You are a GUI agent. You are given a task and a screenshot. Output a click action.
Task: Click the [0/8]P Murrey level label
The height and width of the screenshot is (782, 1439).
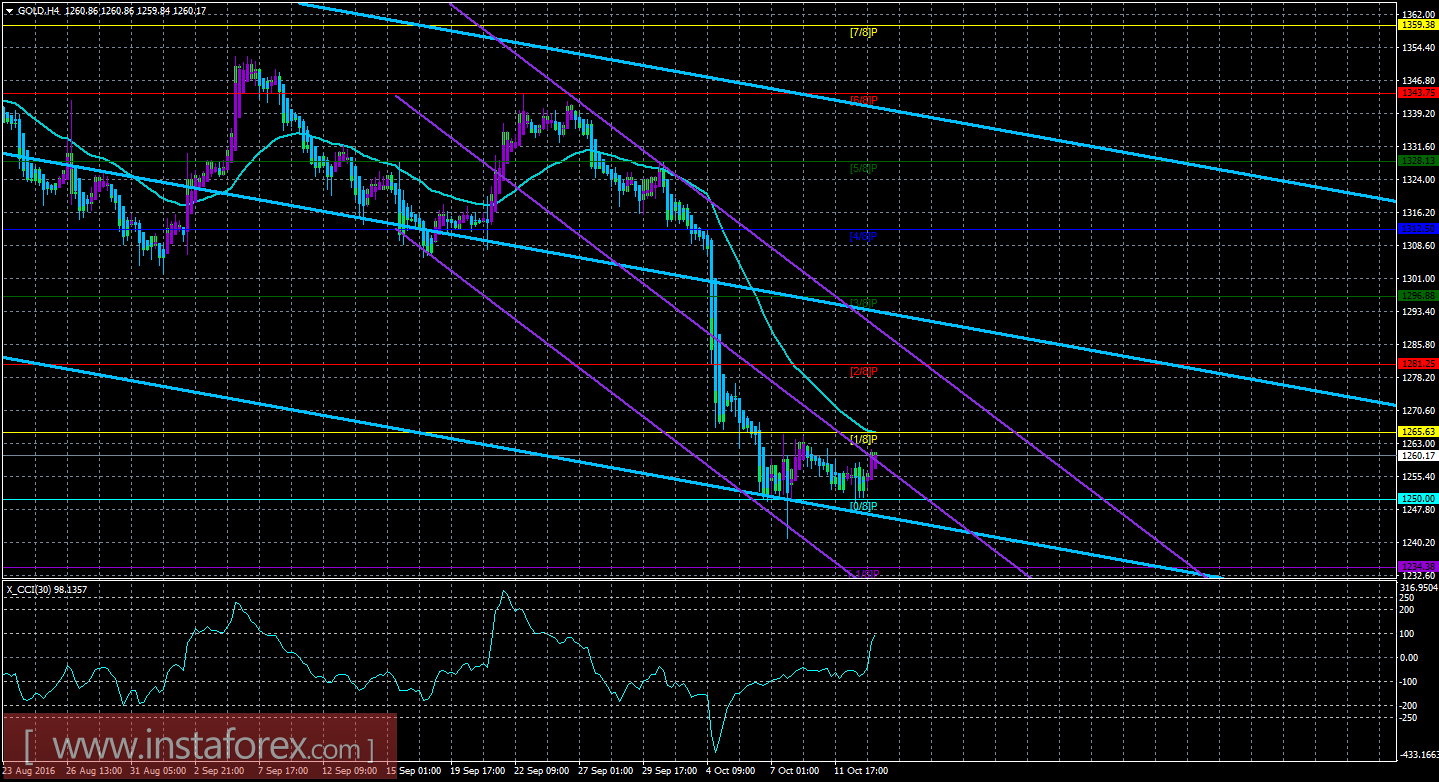click(863, 507)
